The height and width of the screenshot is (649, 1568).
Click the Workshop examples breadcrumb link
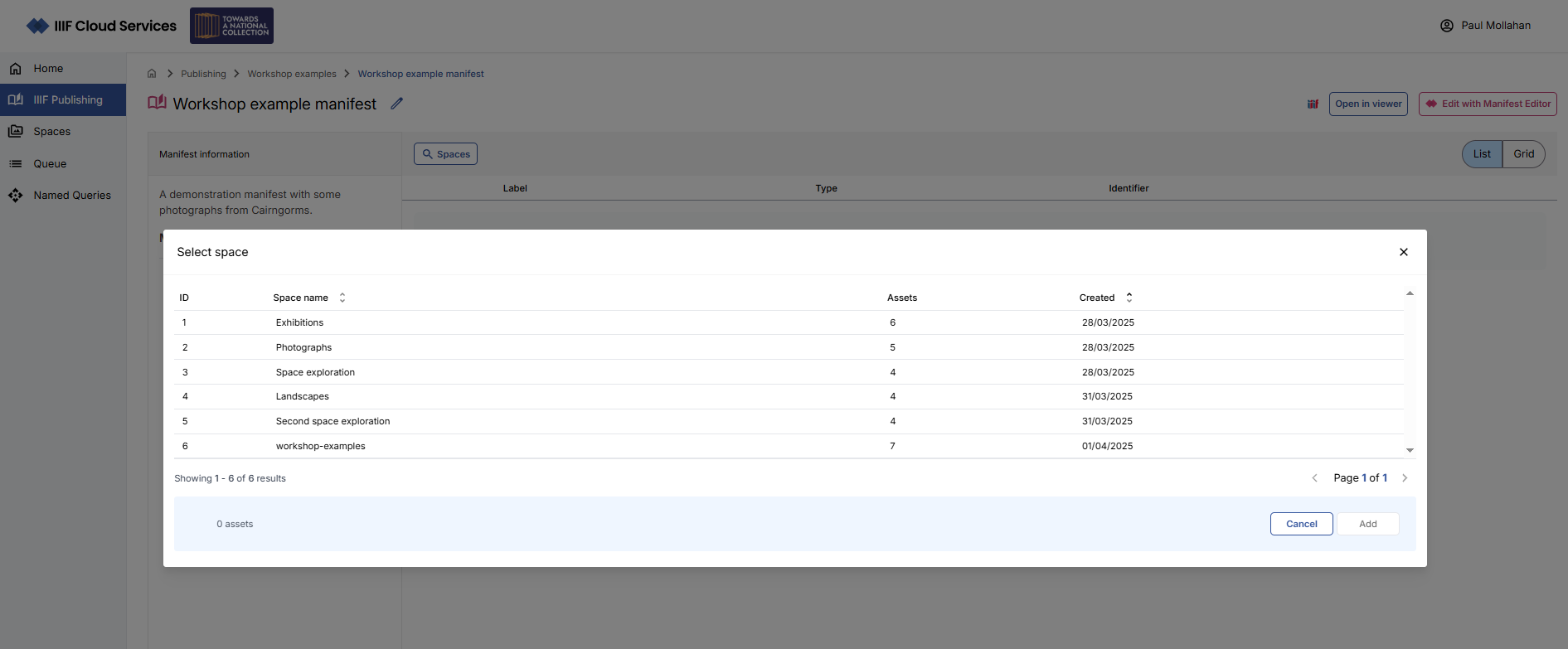292,74
